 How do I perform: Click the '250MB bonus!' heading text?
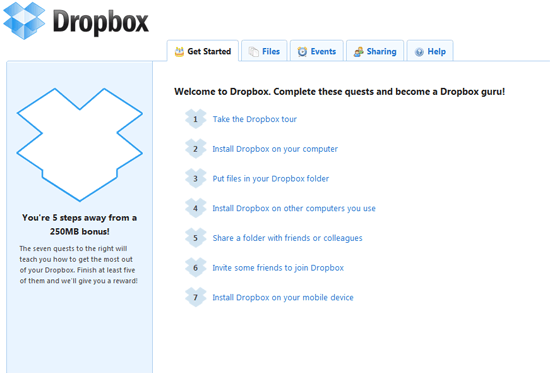coord(80,232)
